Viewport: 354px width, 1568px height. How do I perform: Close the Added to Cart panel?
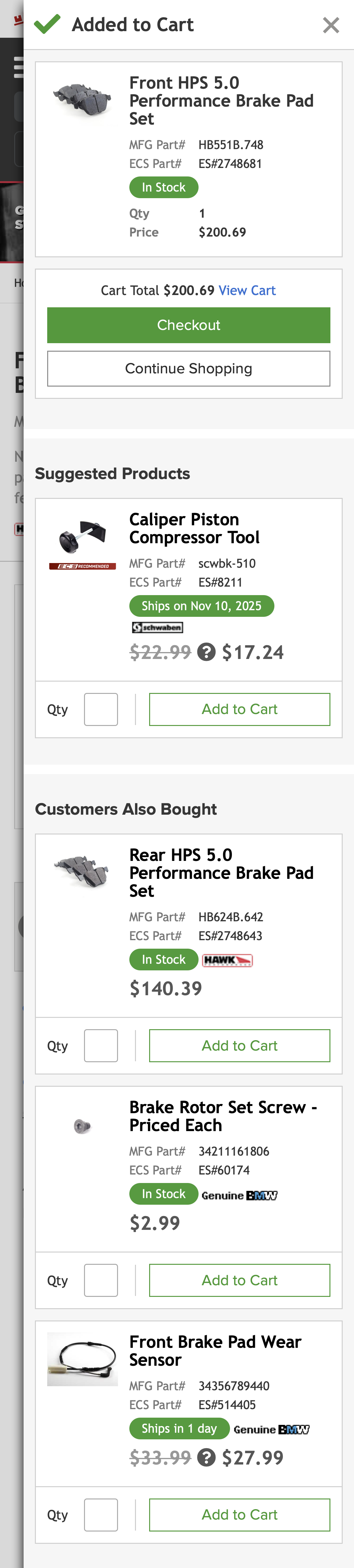click(331, 25)
